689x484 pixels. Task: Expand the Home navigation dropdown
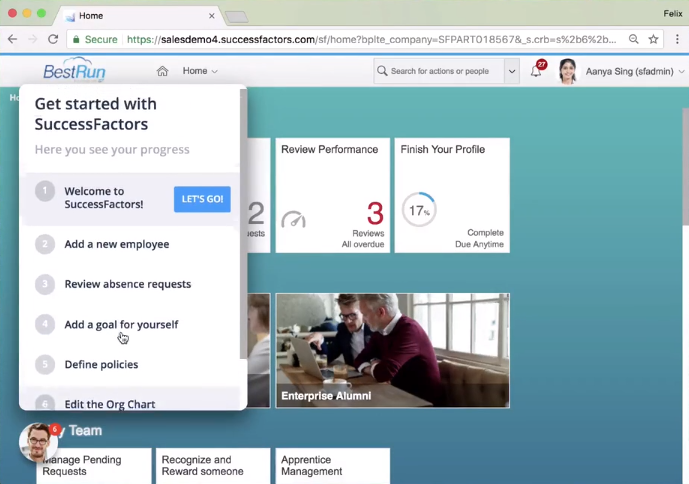pyautogui.click(x=200, y=71)
